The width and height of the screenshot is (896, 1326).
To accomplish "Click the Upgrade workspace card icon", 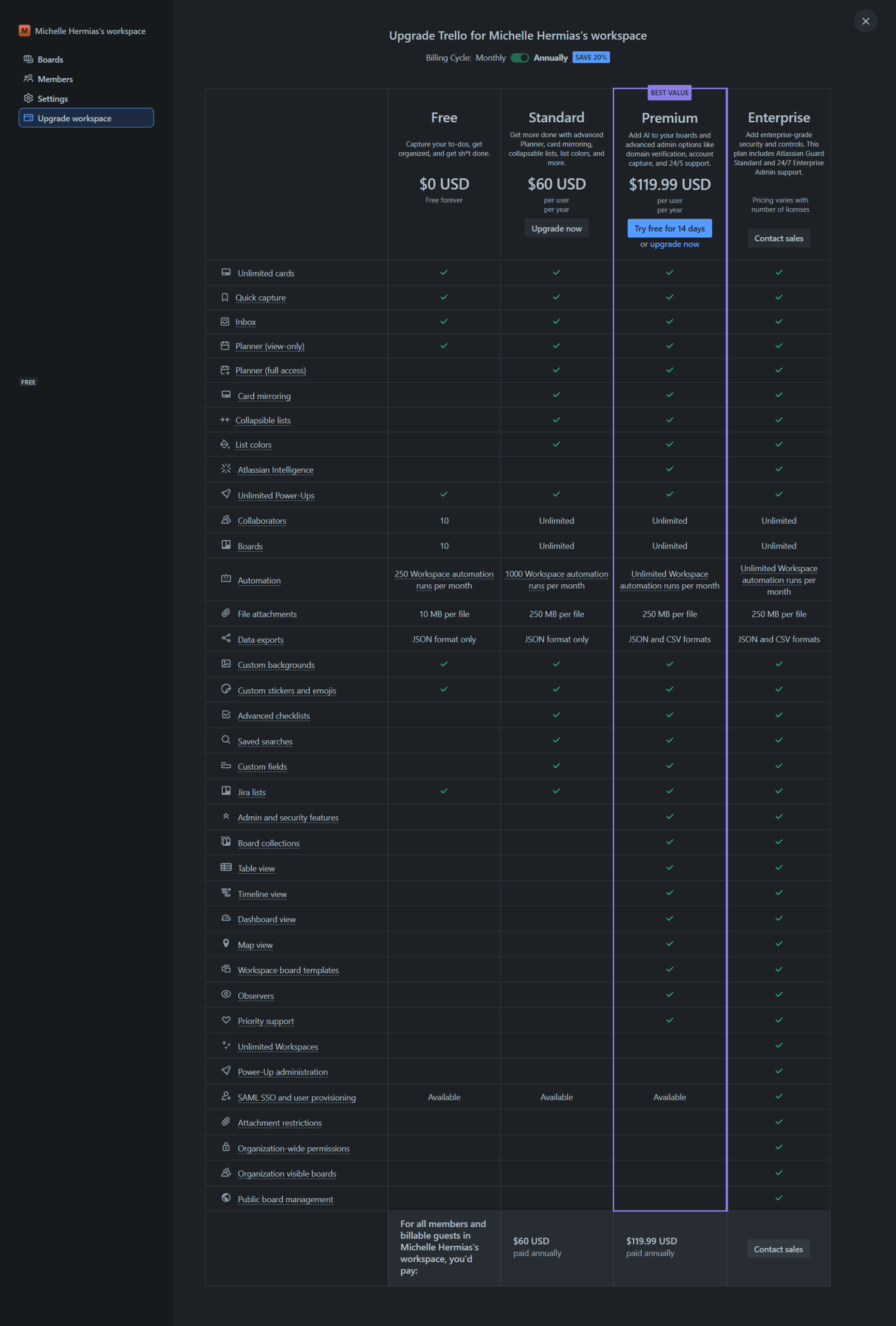I will pyautogui.click(x=28, y=118).
